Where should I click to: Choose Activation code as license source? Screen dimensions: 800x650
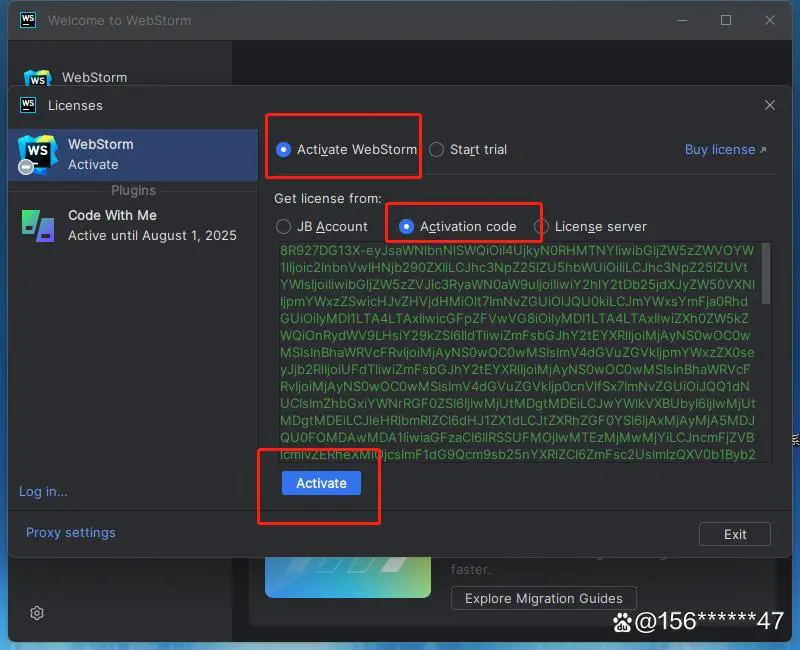click(406, 227)
